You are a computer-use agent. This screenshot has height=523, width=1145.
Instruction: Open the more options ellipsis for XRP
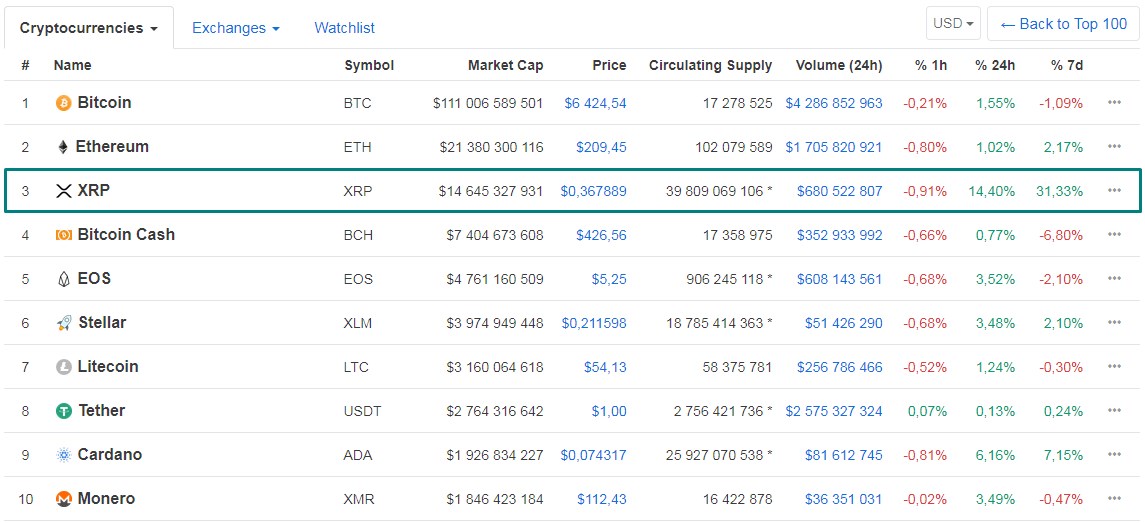coord(1114,191)
